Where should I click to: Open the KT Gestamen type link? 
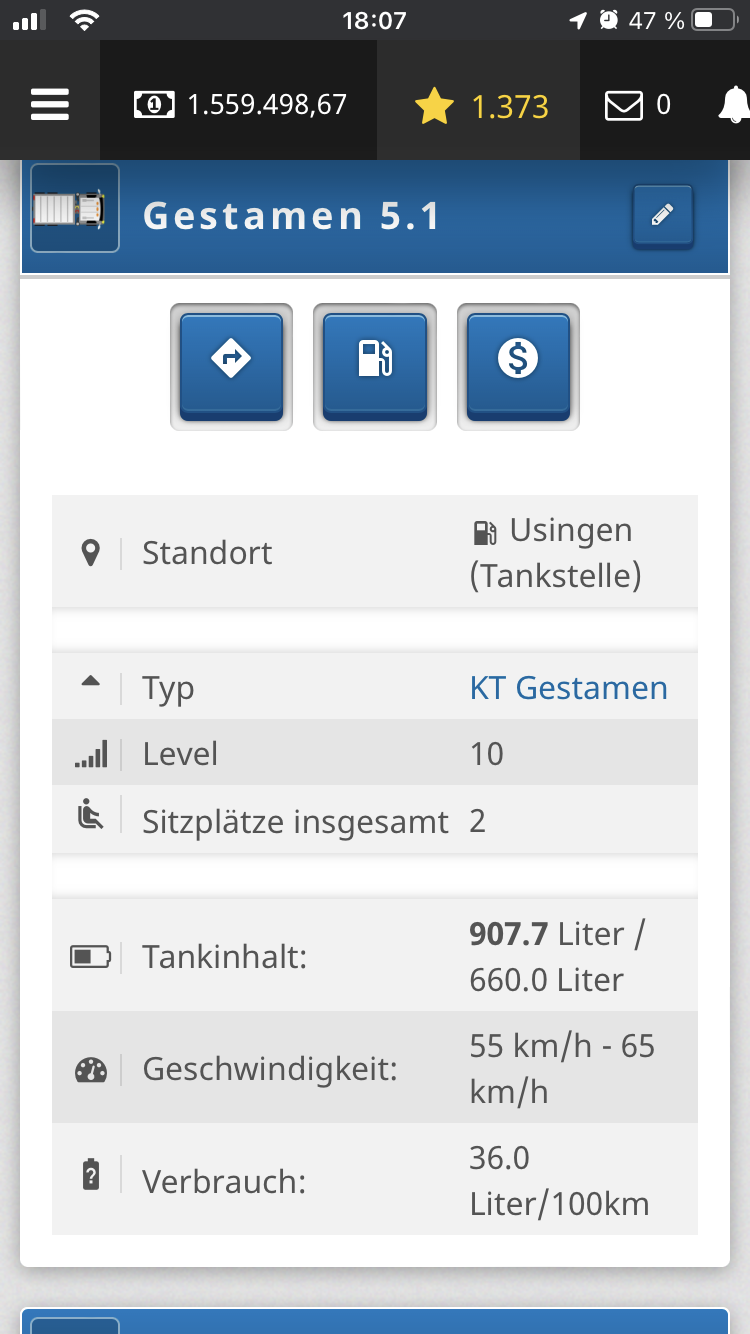click(x=568, y=688)
